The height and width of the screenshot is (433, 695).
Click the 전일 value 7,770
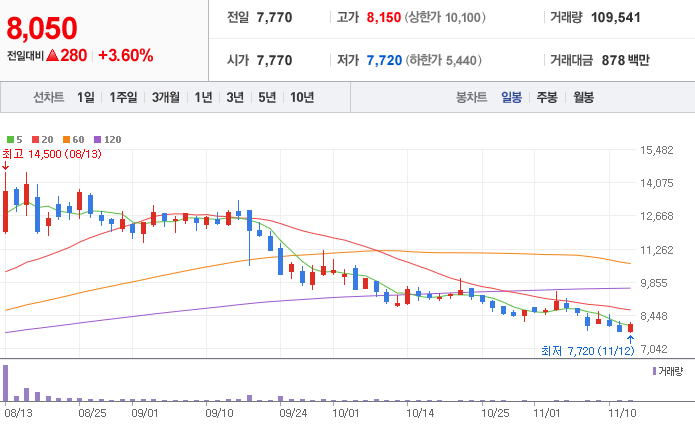(x=274, y=18)
